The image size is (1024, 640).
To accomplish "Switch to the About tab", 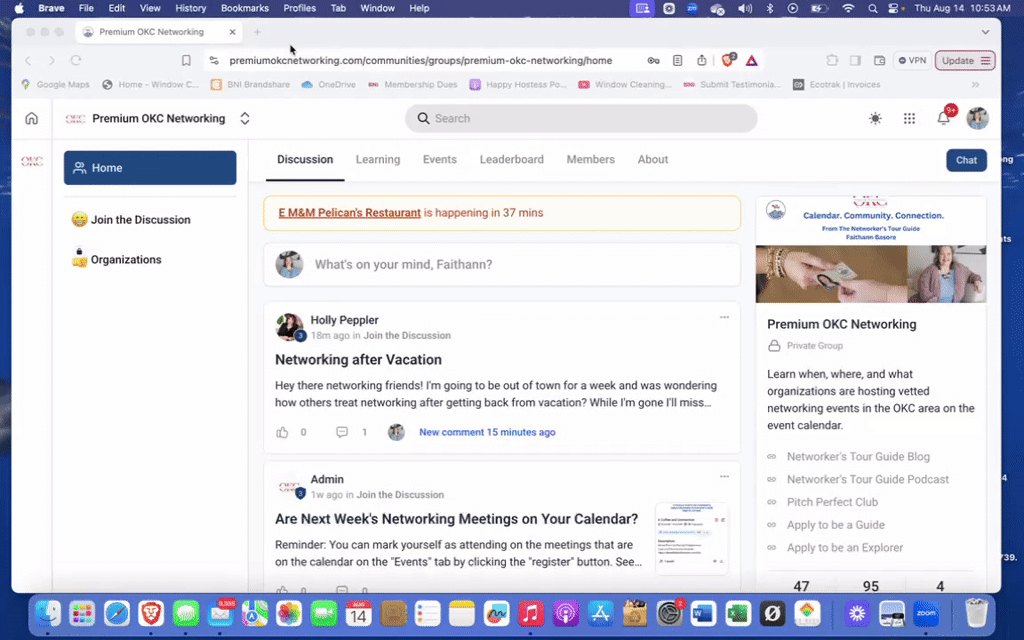I will (652, 159).
